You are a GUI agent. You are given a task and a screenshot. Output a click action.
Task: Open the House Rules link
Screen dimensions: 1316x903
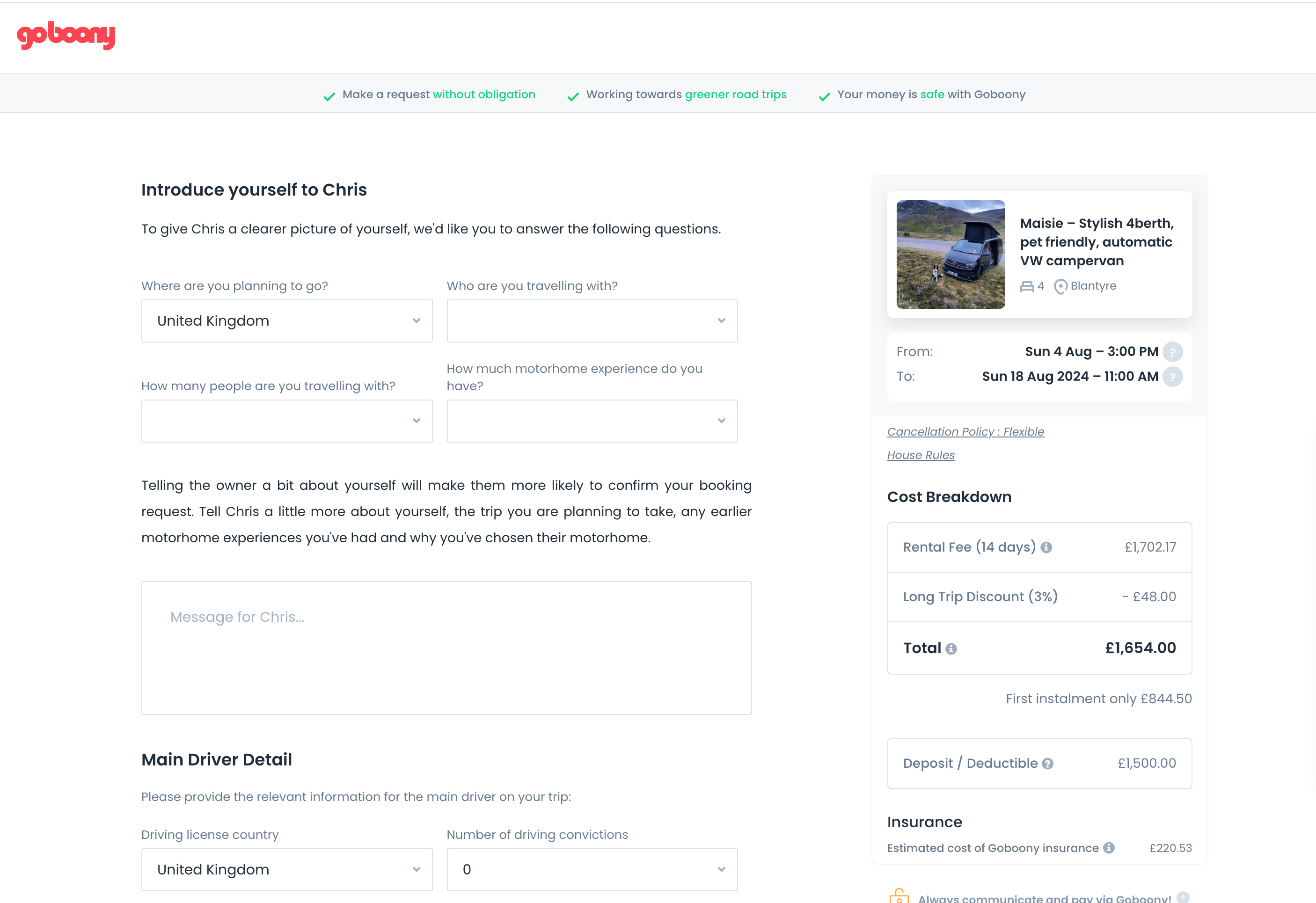pos(921,455)
